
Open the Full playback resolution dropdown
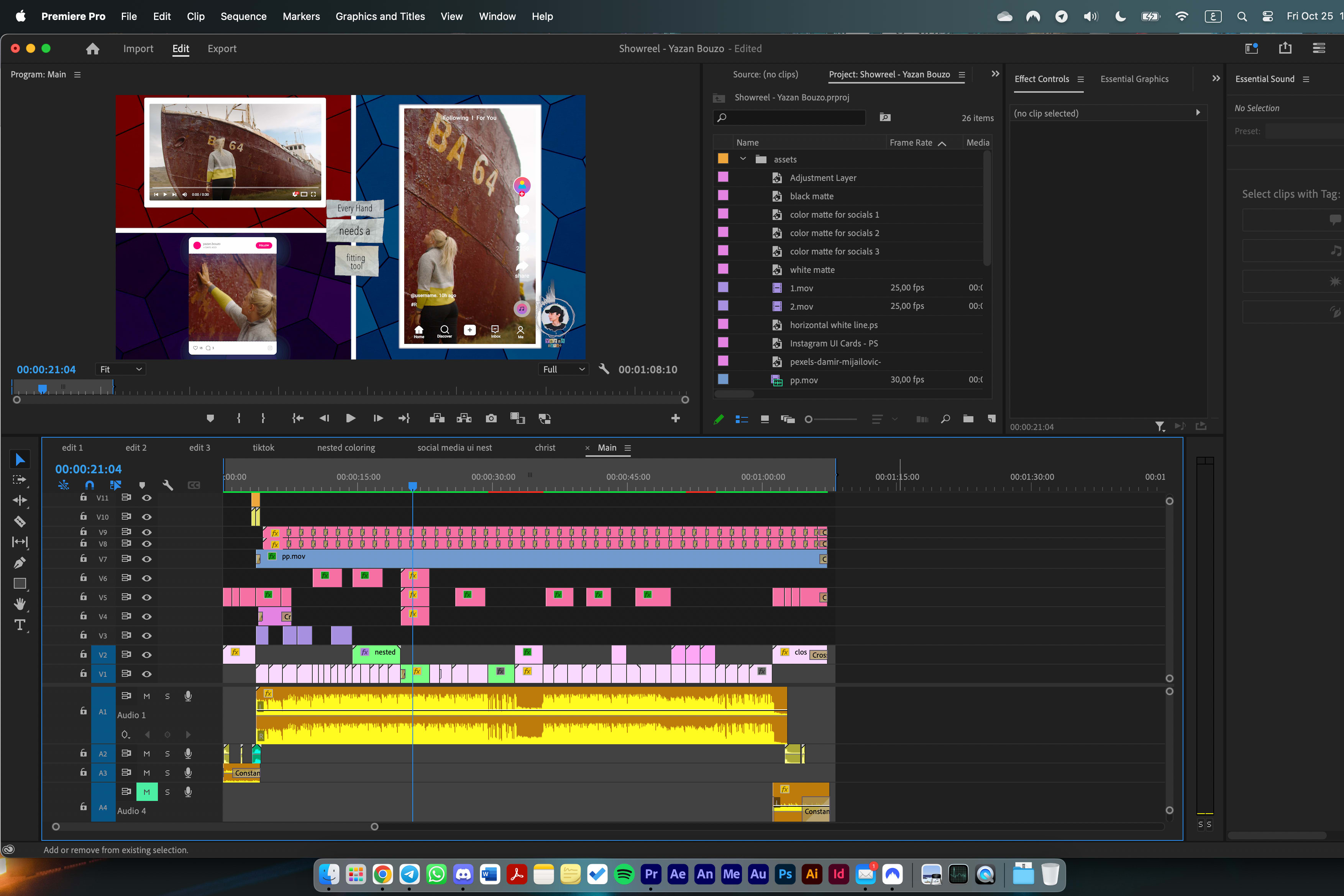pyautogui.click(x=563, y=369)
